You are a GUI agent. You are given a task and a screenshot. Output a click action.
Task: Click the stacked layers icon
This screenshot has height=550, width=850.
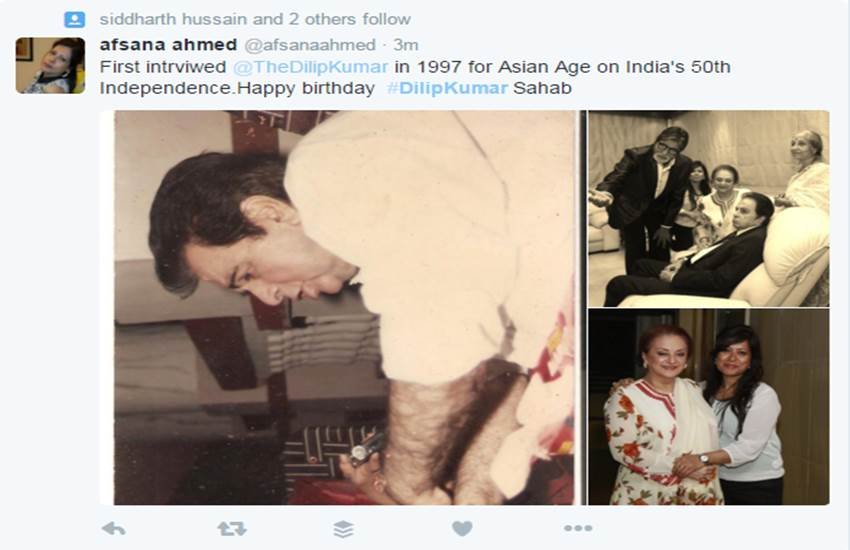(344, 529)
